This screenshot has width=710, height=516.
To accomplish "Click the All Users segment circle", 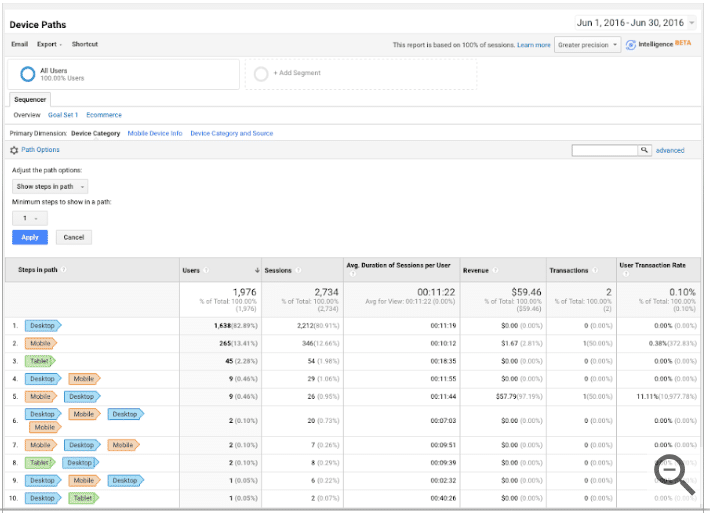I will pyautogui.click(x=28, y=74).
